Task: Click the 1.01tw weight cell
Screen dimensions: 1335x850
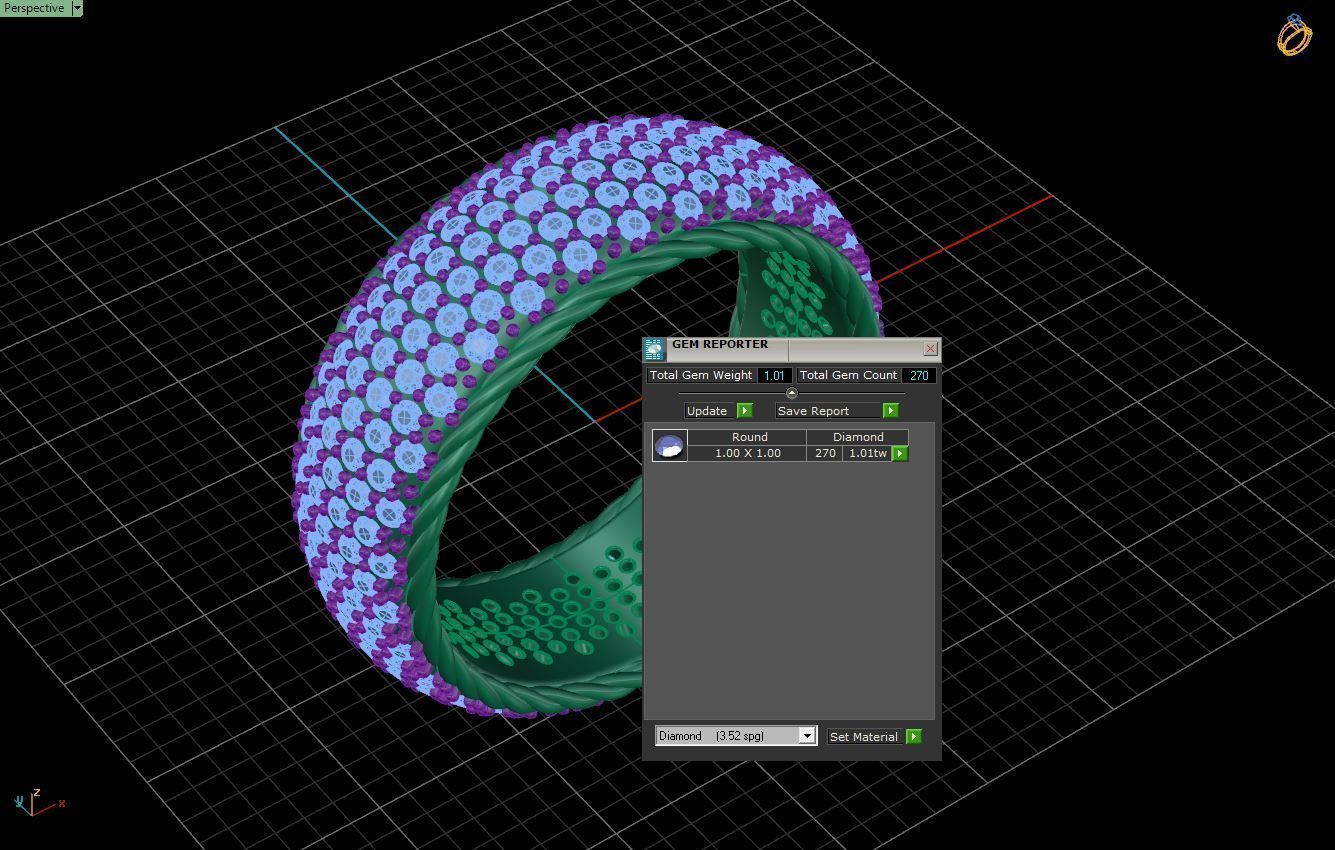Action: click(867, 454)
